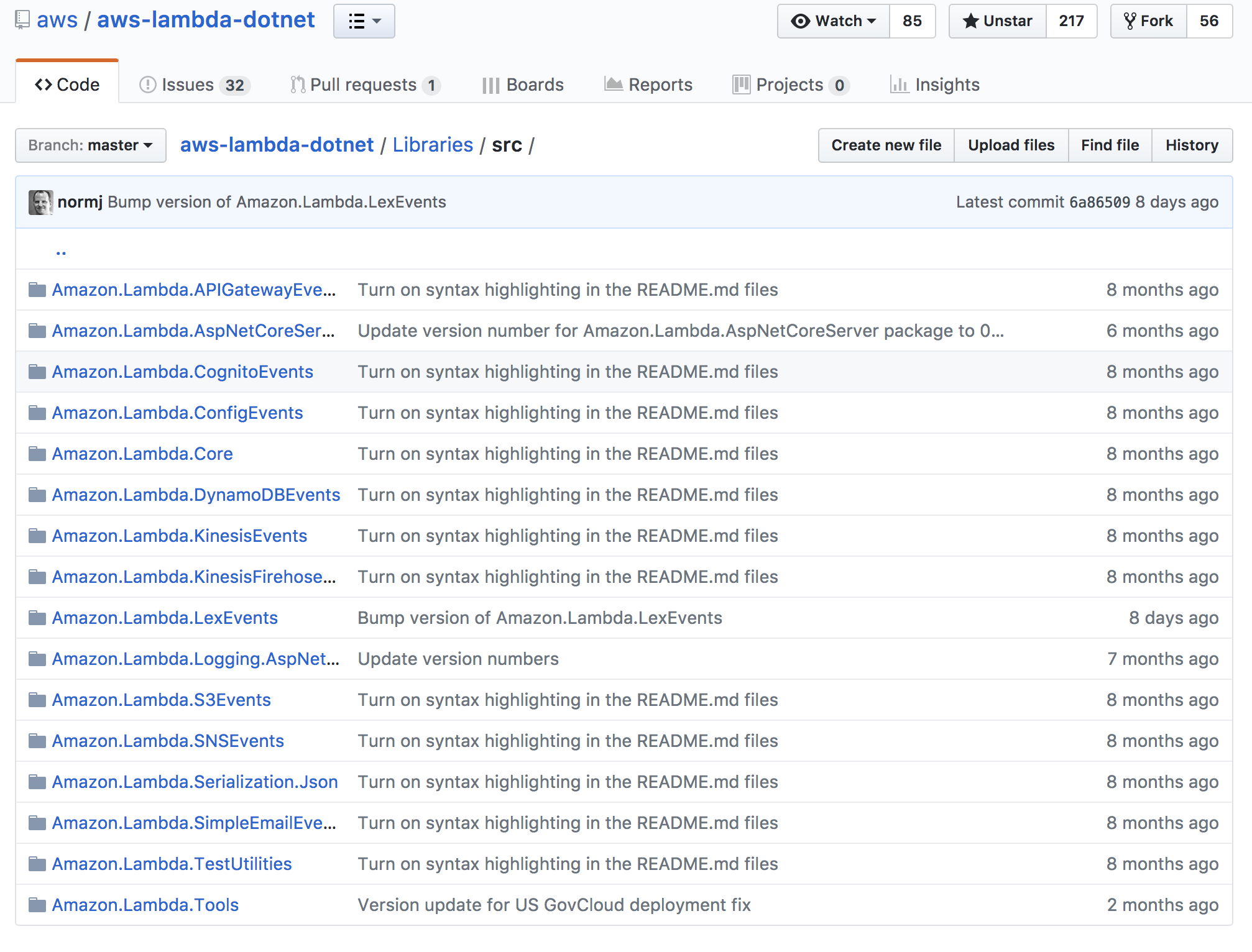This screenshot has width=1252, height=952.
Task: Open the Issues tab
Action: pos(195,85)
